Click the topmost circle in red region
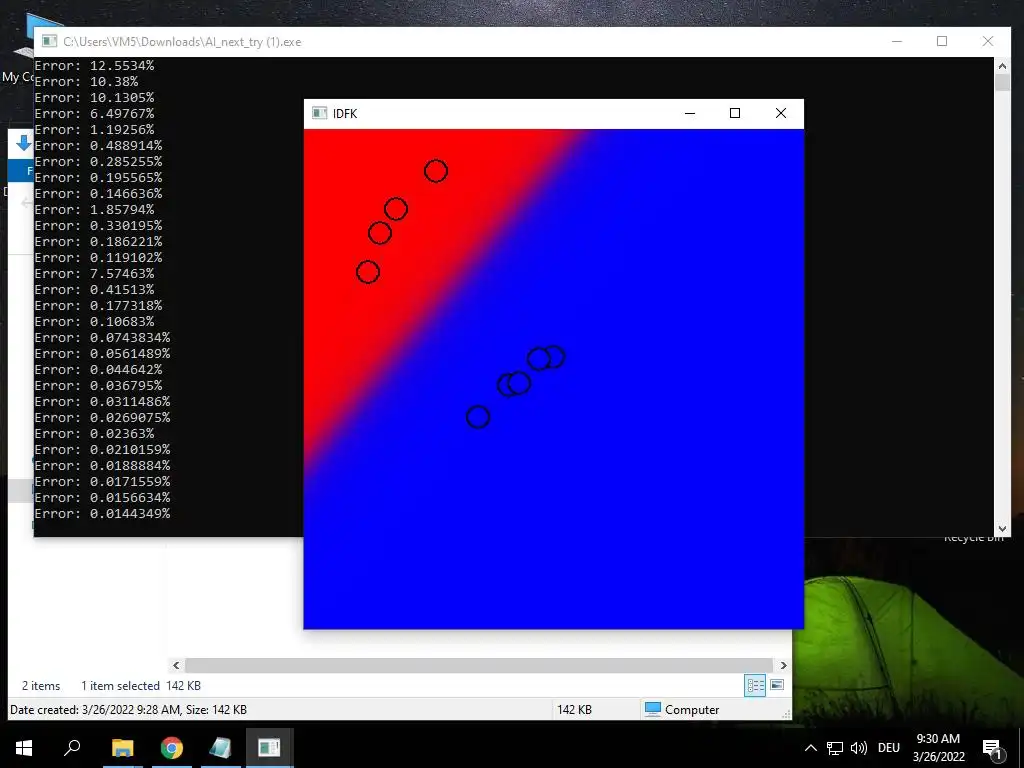 pyautogui.click(x=436, y=171)
